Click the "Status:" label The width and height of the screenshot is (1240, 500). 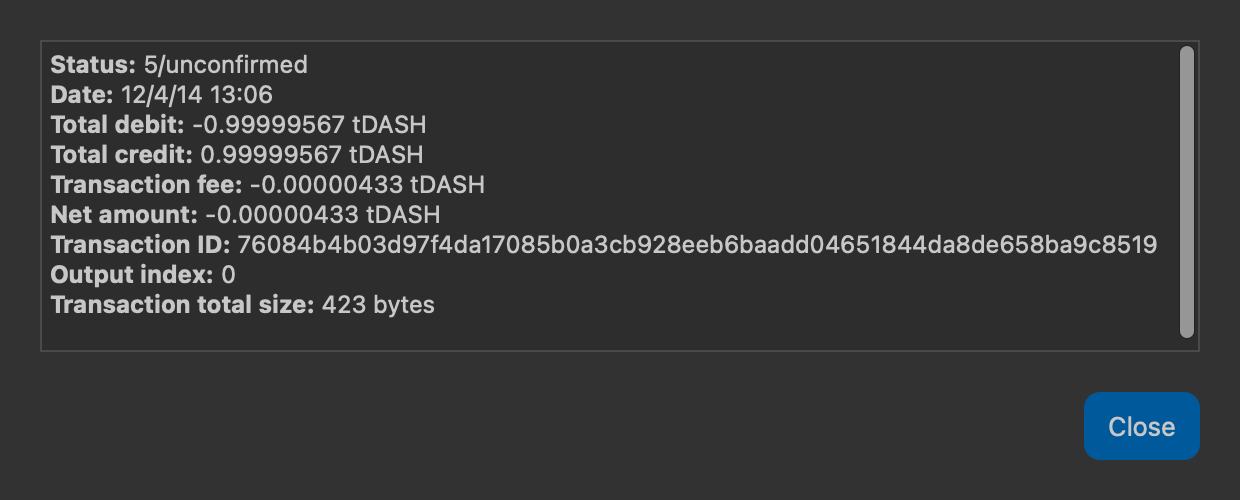(x=94, y=65)
